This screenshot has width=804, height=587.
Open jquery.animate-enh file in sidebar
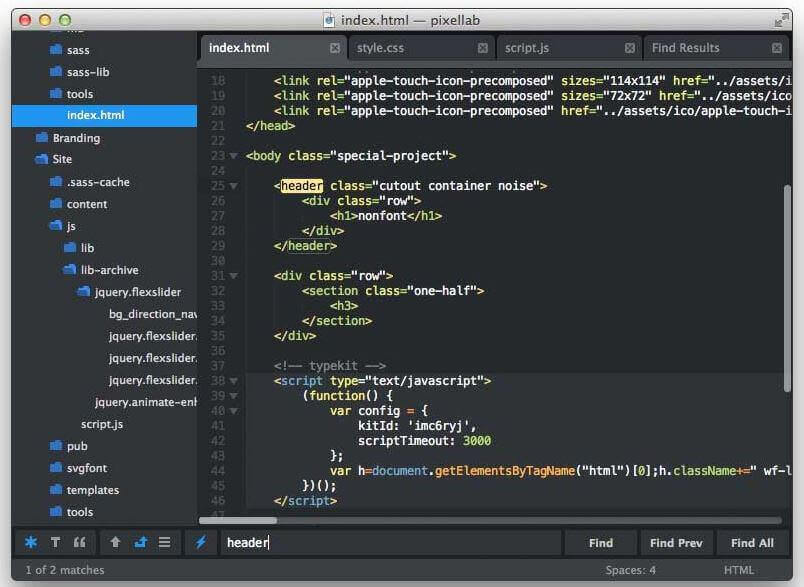tap(146, 402)
